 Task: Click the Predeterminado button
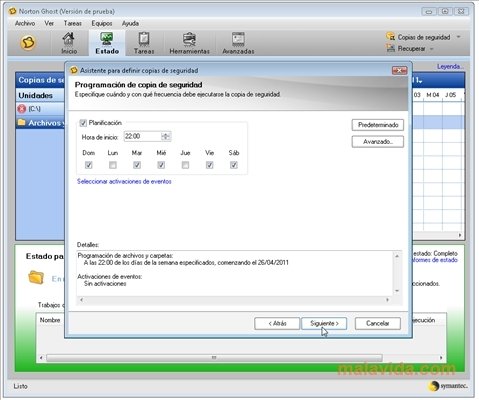click(x=378, y=125)
